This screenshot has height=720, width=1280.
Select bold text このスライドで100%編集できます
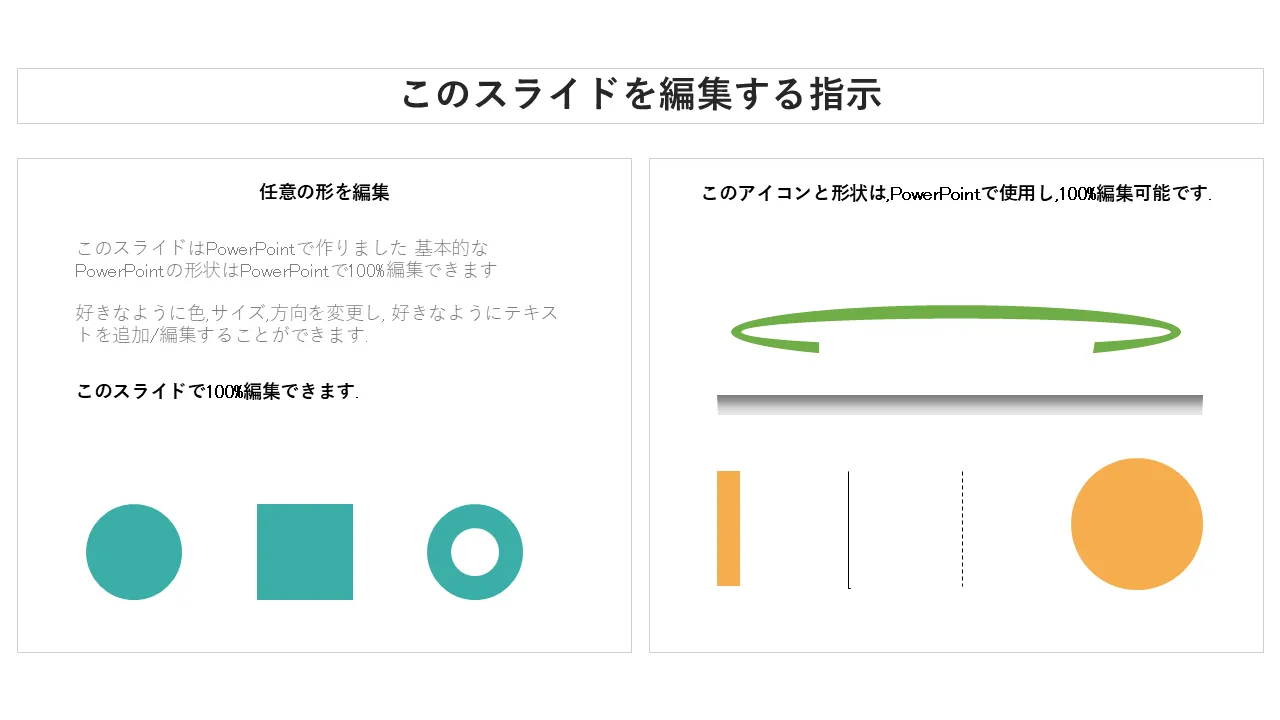217,391
